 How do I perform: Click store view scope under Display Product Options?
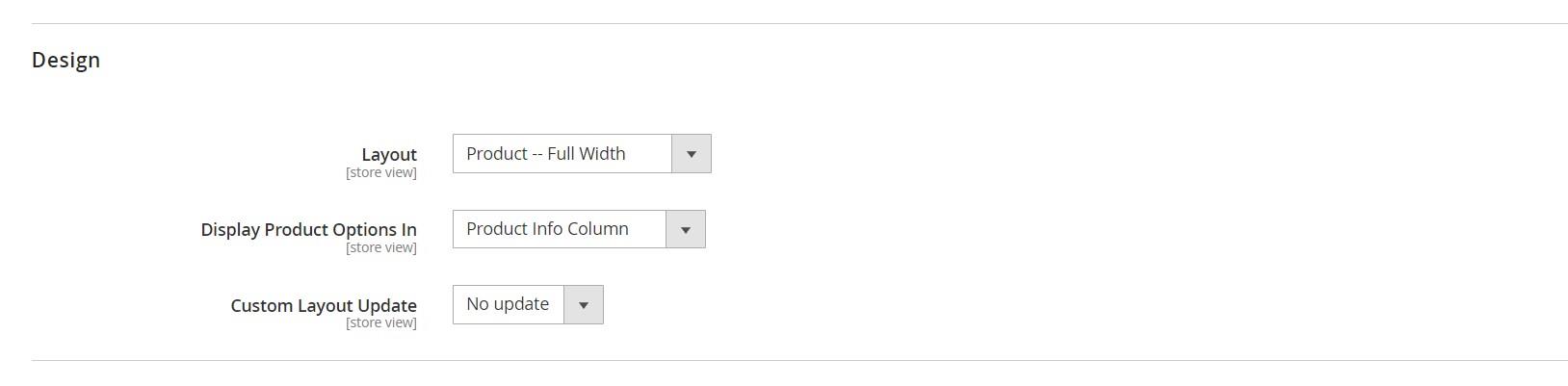[x=381, y=247]
